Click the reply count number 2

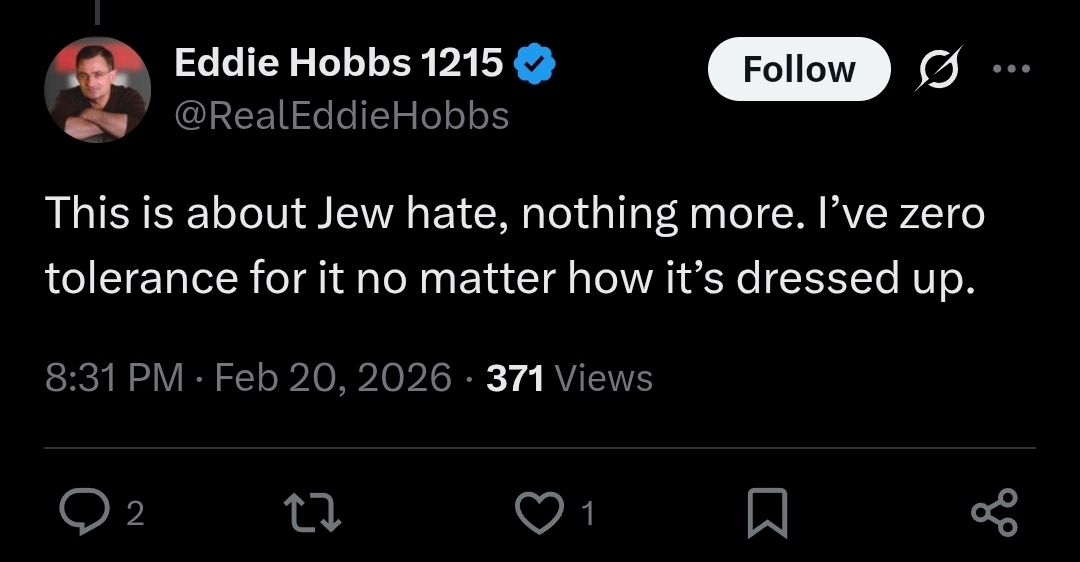click(137, 514)
